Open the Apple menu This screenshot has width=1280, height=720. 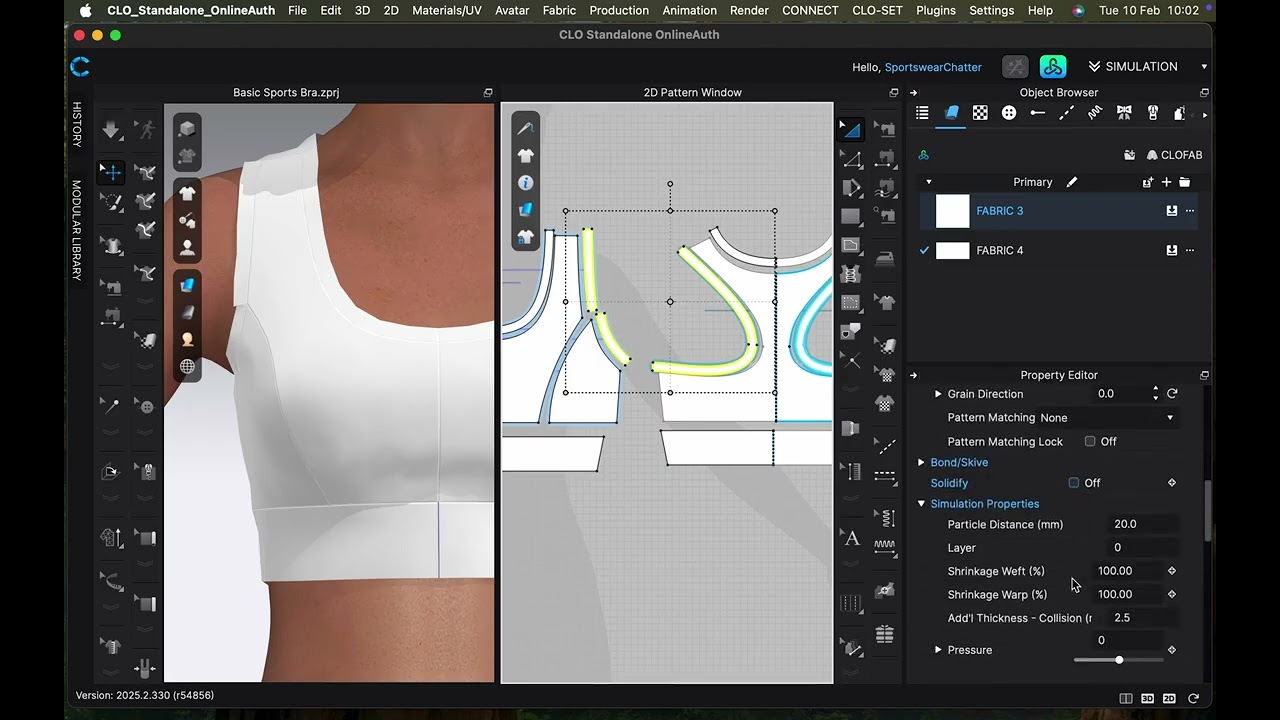point(85,10)
